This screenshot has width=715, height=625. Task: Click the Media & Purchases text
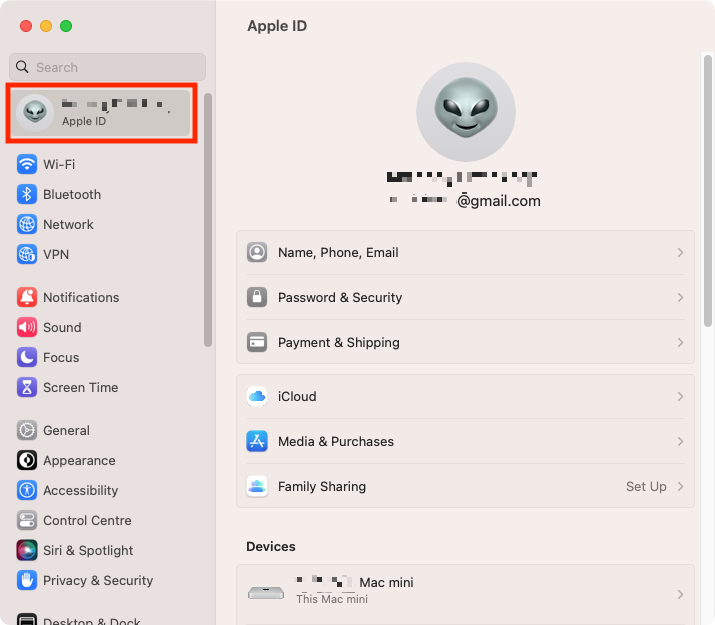(336, 442)
